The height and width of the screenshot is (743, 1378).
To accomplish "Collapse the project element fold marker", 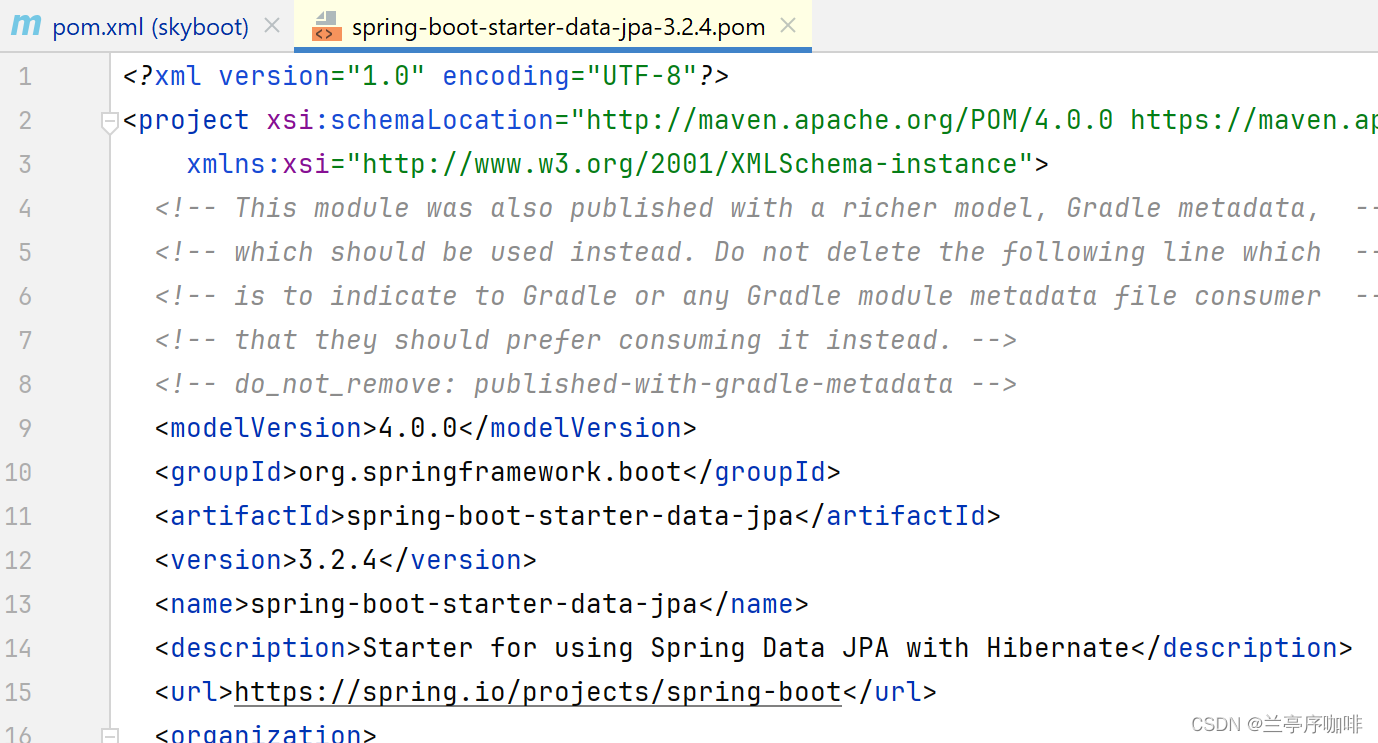I will click(110, 121).
